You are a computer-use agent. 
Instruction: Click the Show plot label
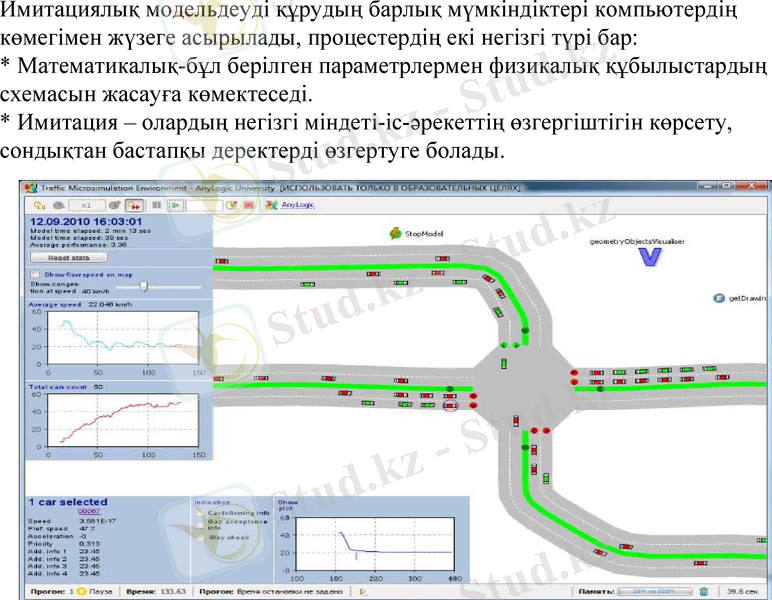pyautogui.click(x=288, y=505)
